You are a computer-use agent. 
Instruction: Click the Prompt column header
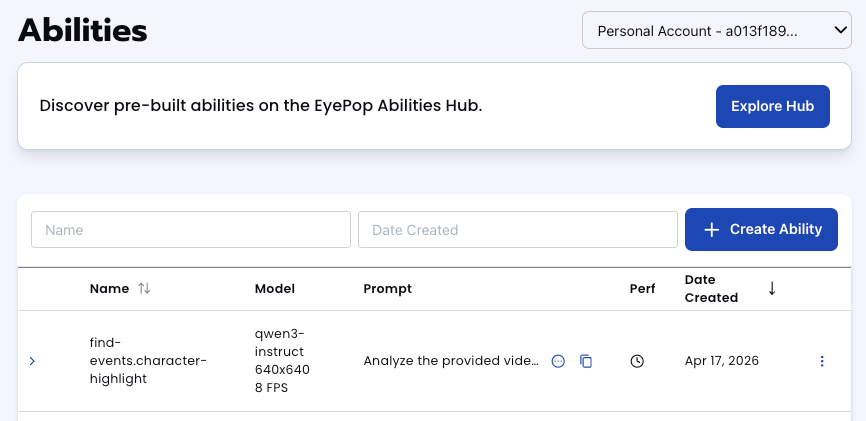(x=387, y=289)
